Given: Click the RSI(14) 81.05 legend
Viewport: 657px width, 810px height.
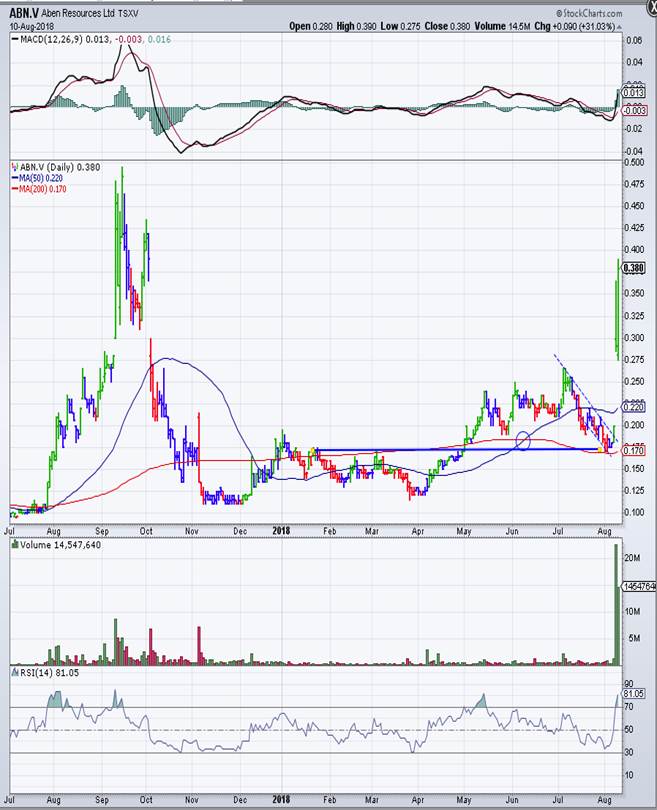Looking at the screenshot, I should coord(45,673).
